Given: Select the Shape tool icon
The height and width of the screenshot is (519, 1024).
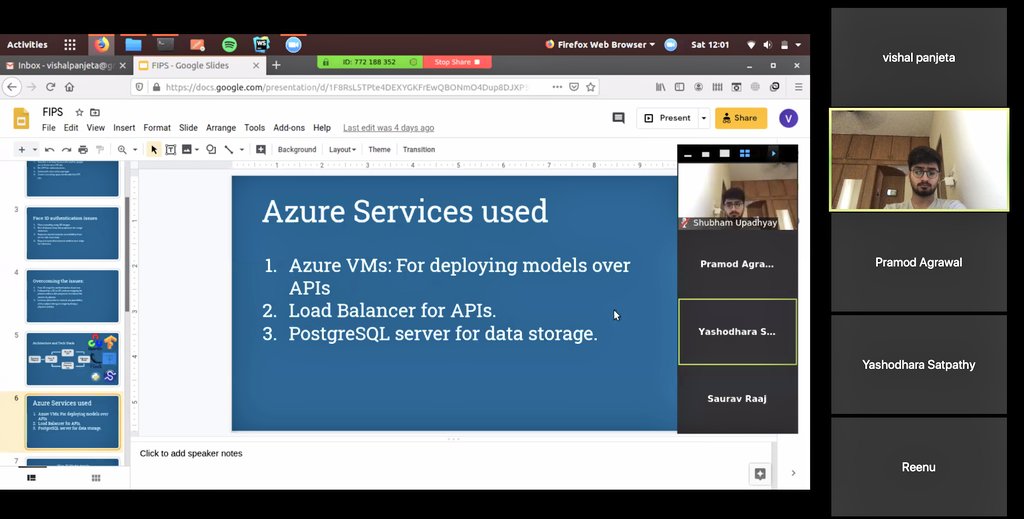Looking at the screenshot, I should pos(211,149).
